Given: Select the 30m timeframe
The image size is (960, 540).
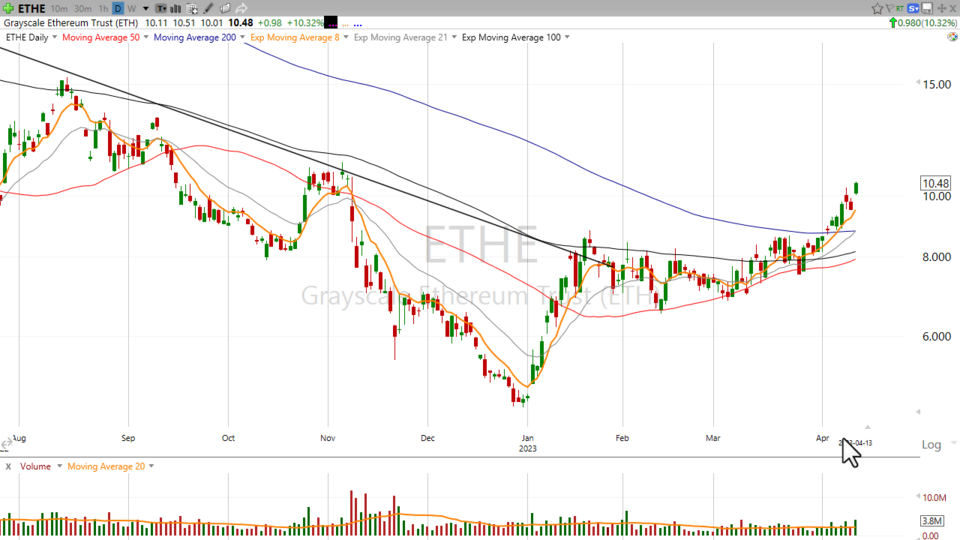Looking at the screenshot, I should [x=82, y=8].
